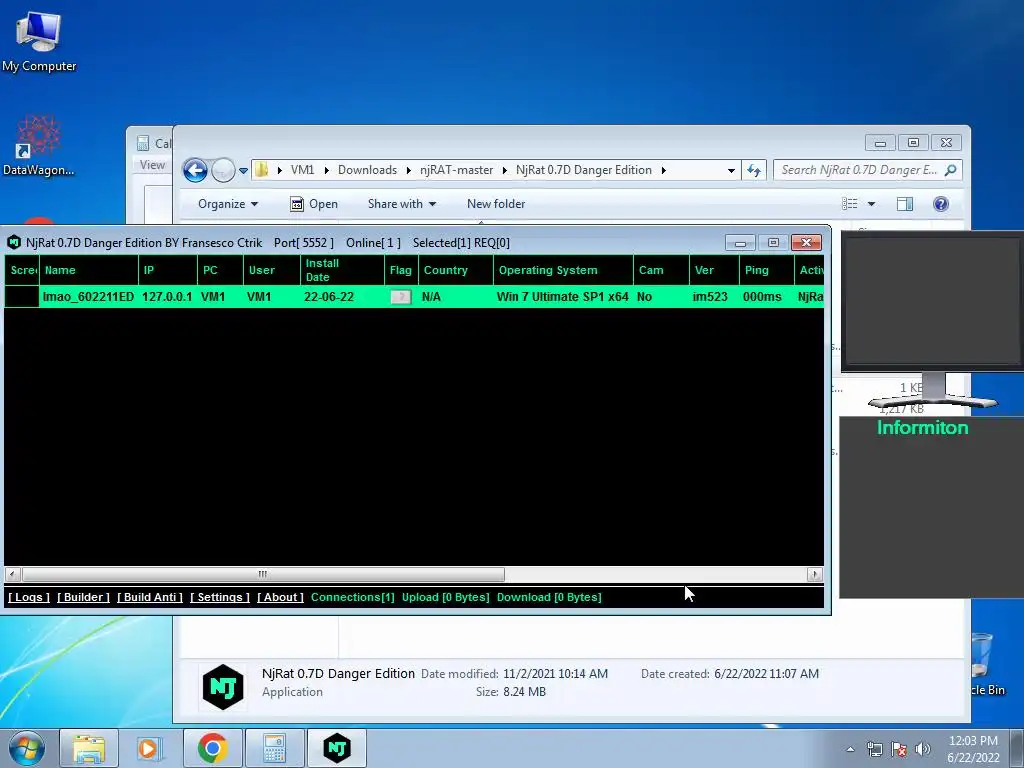
Task: Click the Cam column header
Action: pyautogui.click(x=661, y=270)
